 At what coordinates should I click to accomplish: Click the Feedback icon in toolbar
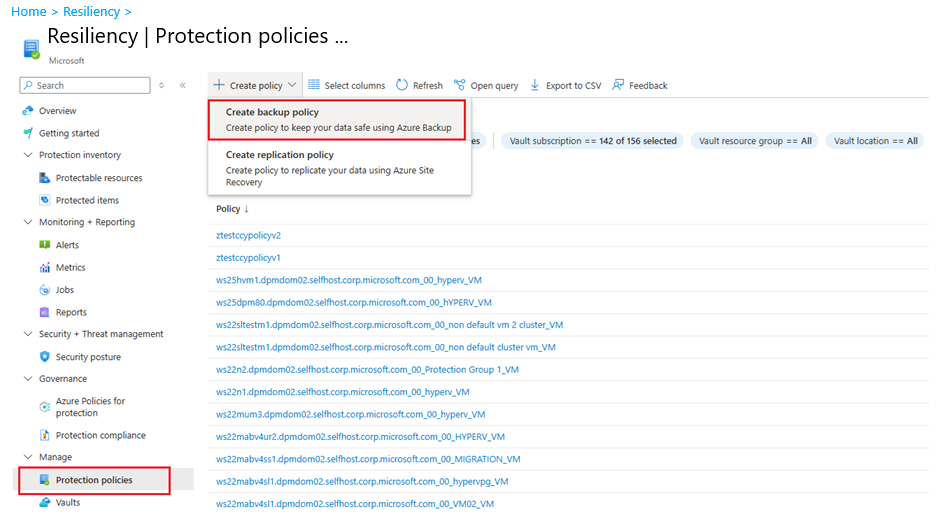(619, 86)
